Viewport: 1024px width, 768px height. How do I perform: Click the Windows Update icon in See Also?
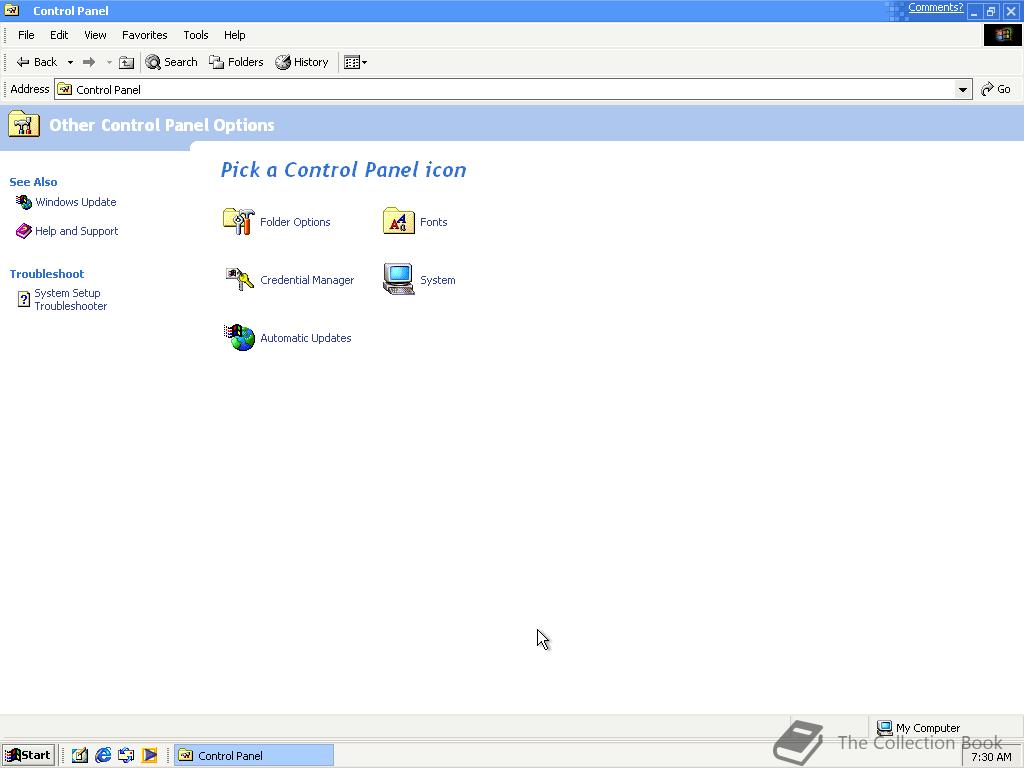tap(24, 202)
